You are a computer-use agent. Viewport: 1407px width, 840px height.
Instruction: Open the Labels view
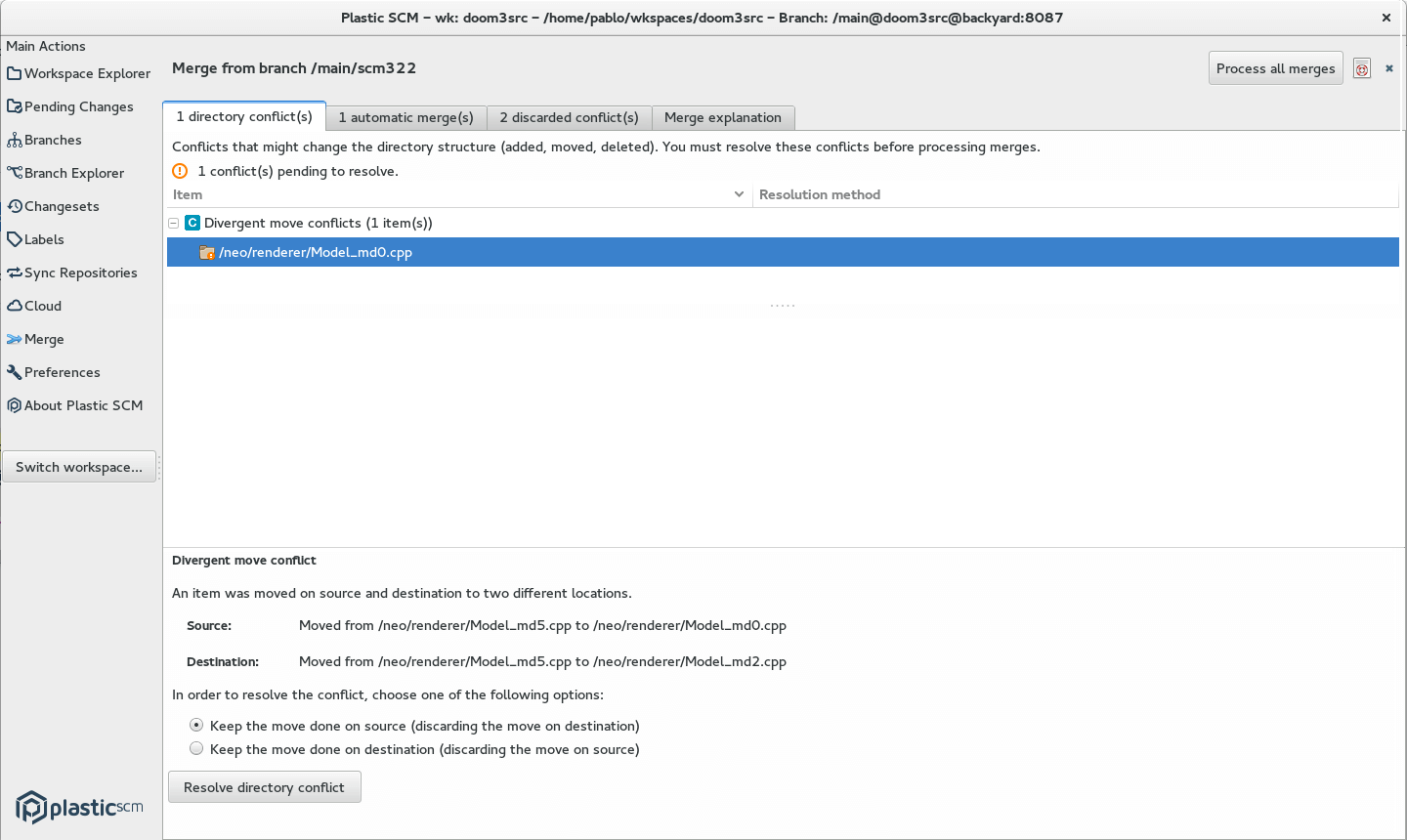pyautogui.click(x=35, y=239)
